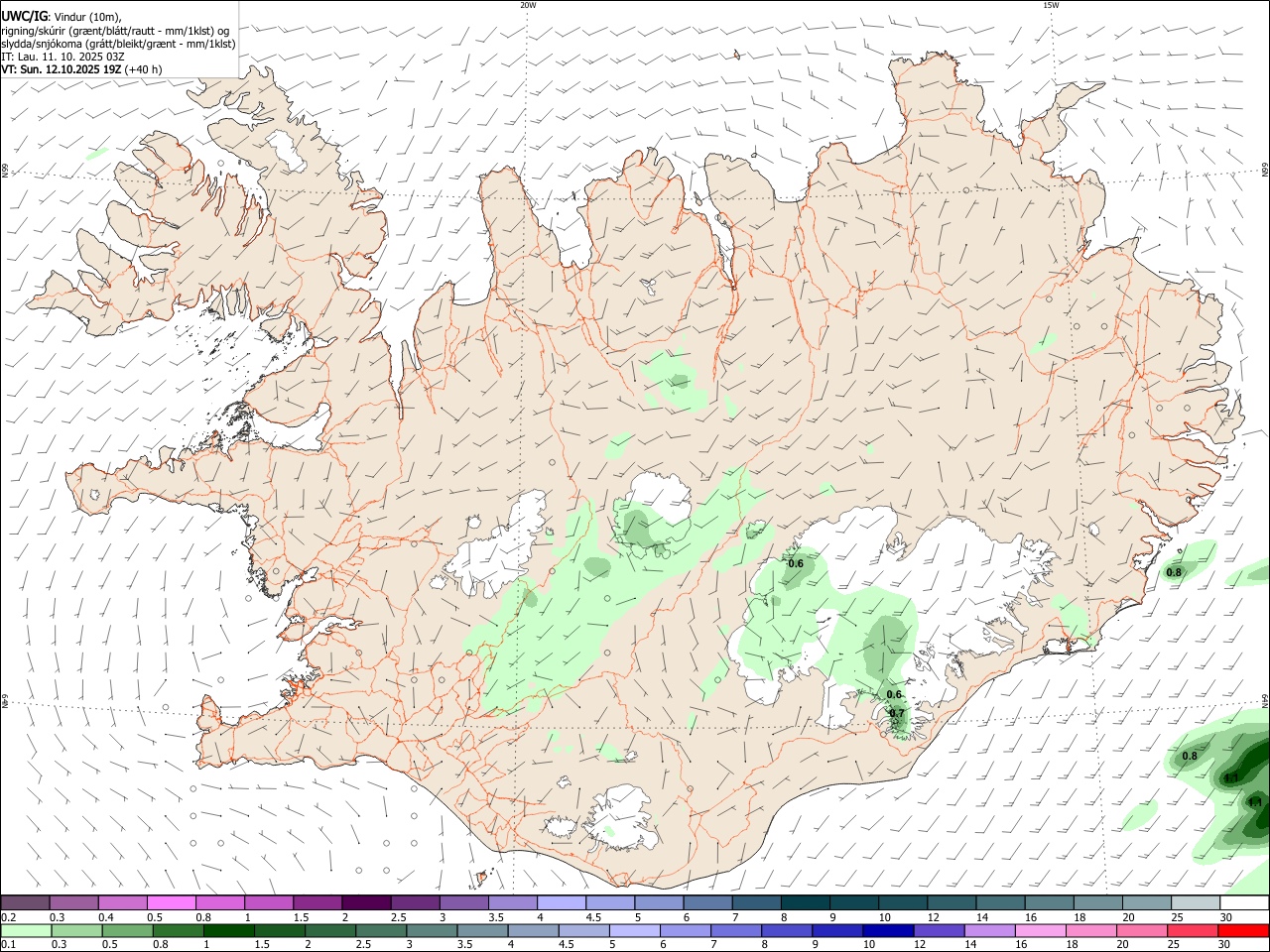Select the darkest purple 2–2.5 snow swatch
Image resolution: width=1270 pixels, height=952 pixels.
click(366, 902)
